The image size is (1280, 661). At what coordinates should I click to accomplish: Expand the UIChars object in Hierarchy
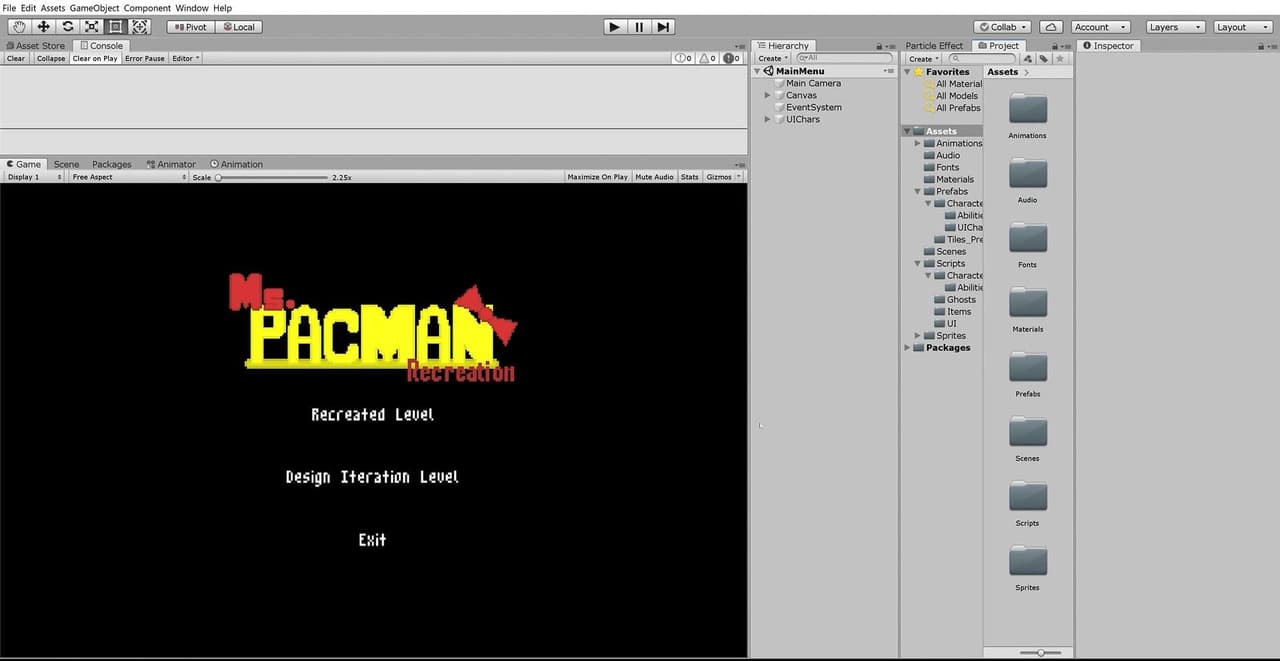tap(767, 119)
